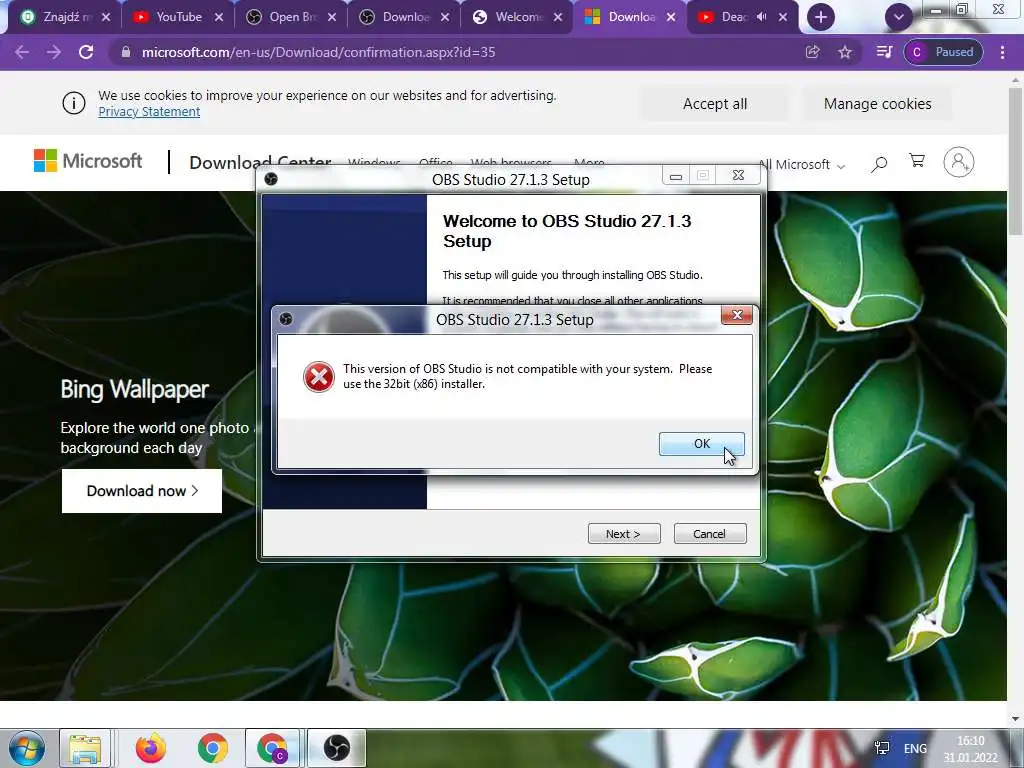Screen dimensions: 1024x768
Task: Click Next in OBS Studio Setup wizard
Action: click(x=624, y=534)
